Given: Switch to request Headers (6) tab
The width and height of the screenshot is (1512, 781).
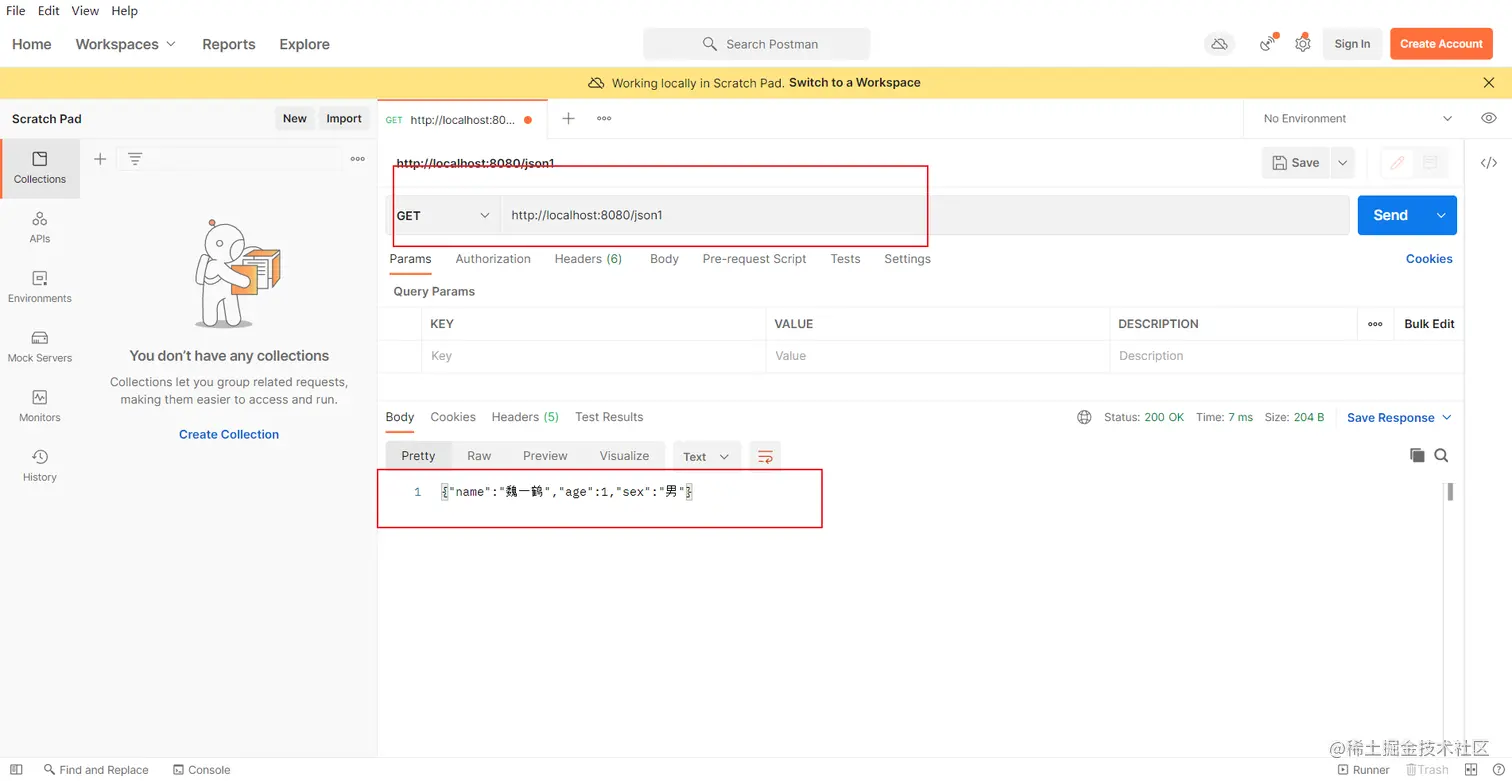Looking at the screenshot, I should click(588, 258).
